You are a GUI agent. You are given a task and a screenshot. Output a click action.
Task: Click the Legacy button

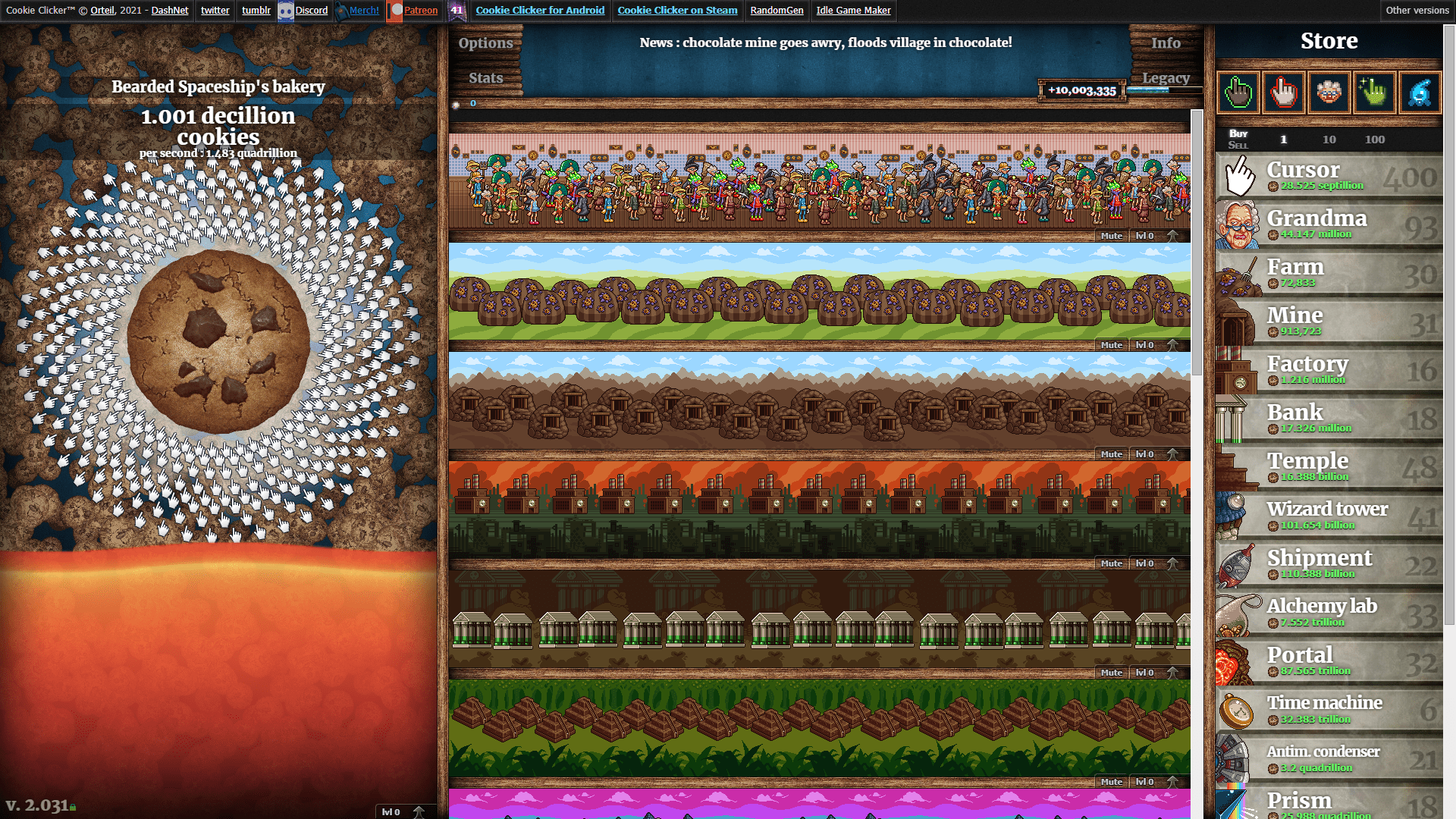(x=1166, y=78)
